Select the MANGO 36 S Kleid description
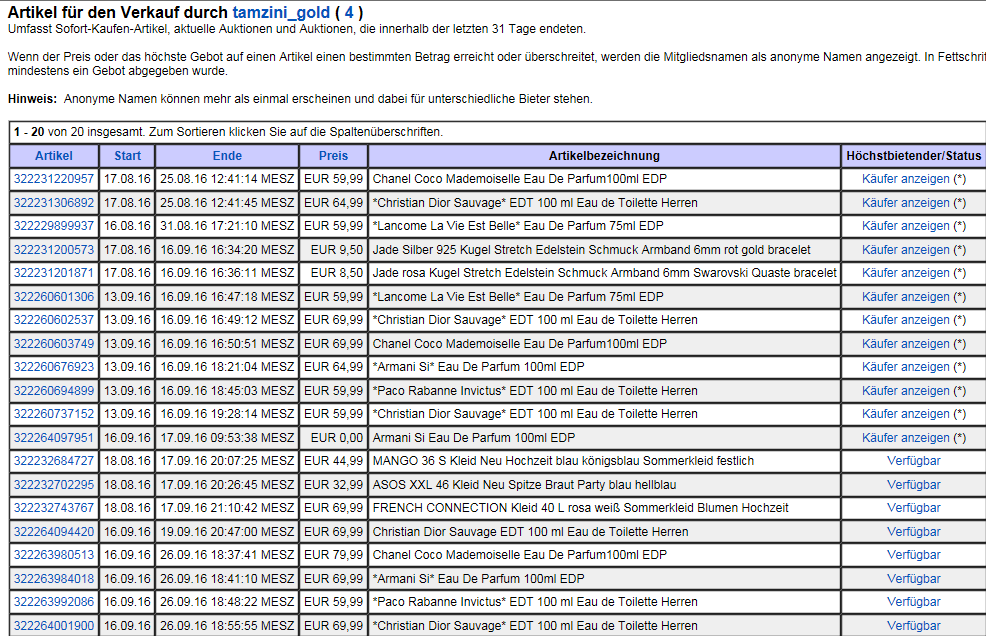This screenshot has width=986, height=636. tap(563, 461)
